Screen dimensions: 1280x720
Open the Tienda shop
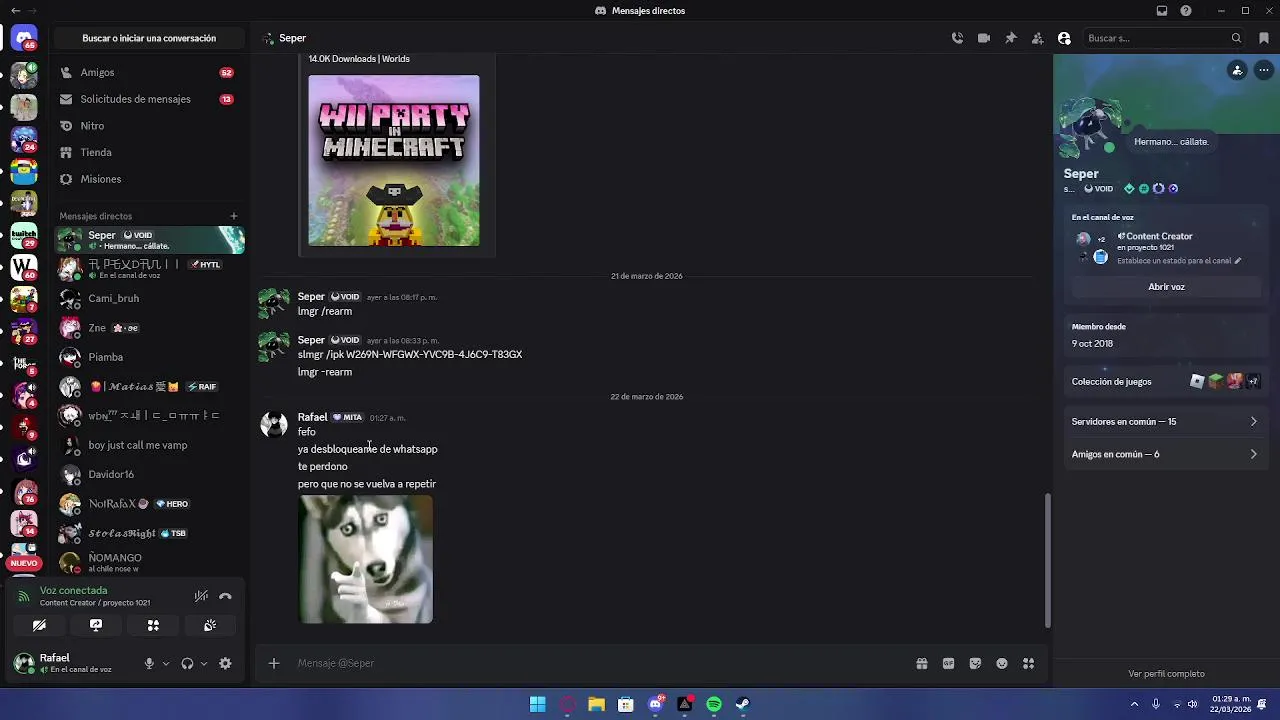click(148, 152)
